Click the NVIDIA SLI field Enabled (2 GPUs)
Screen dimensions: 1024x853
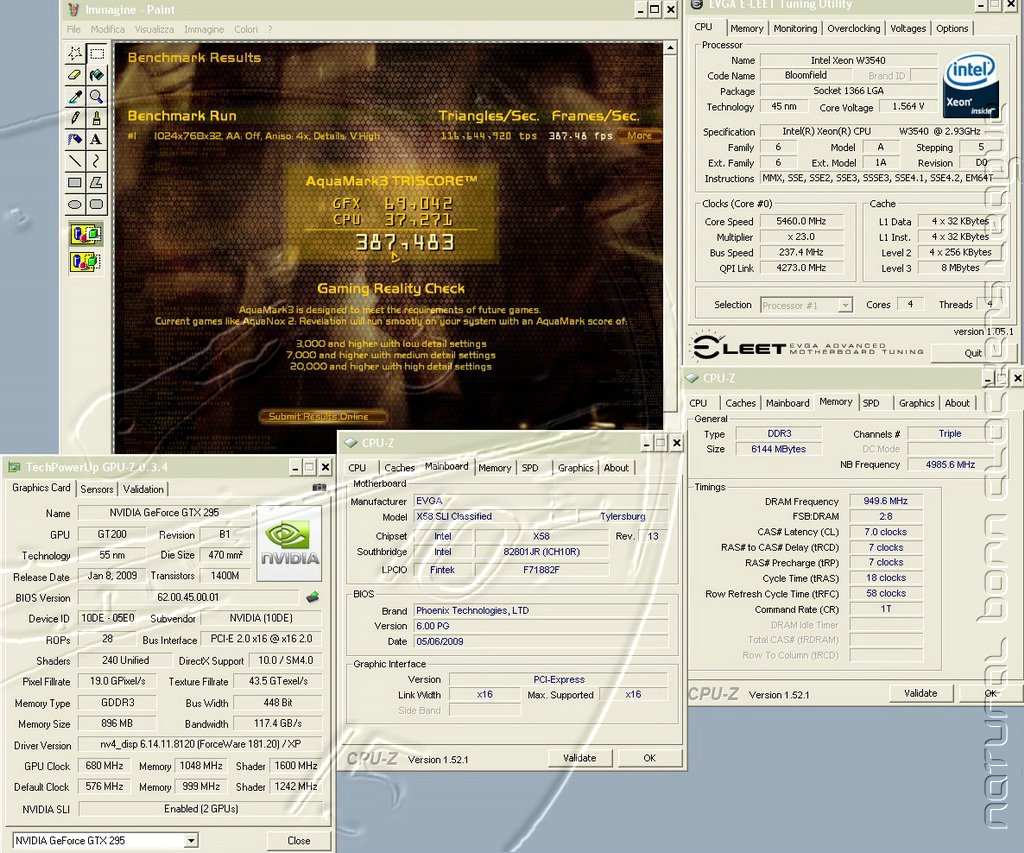(x=200, y=809)
